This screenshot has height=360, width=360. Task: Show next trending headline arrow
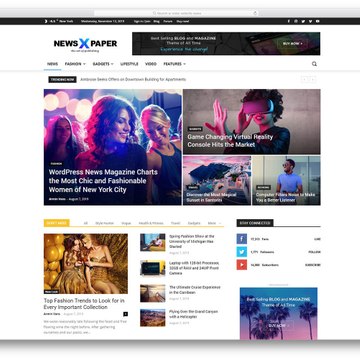point(312,79)
